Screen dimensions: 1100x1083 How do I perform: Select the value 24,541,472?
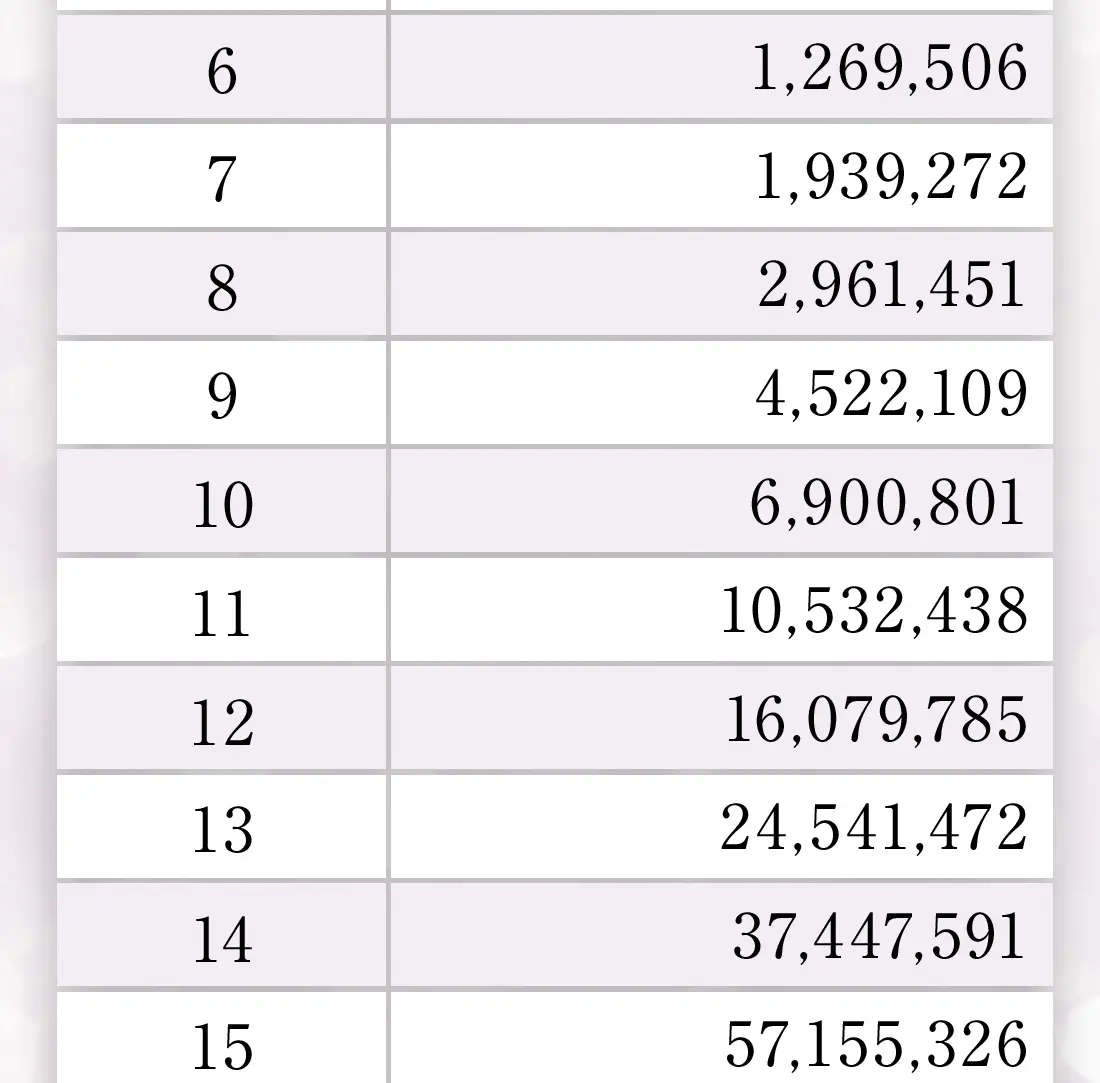click(x=873, y=828)
